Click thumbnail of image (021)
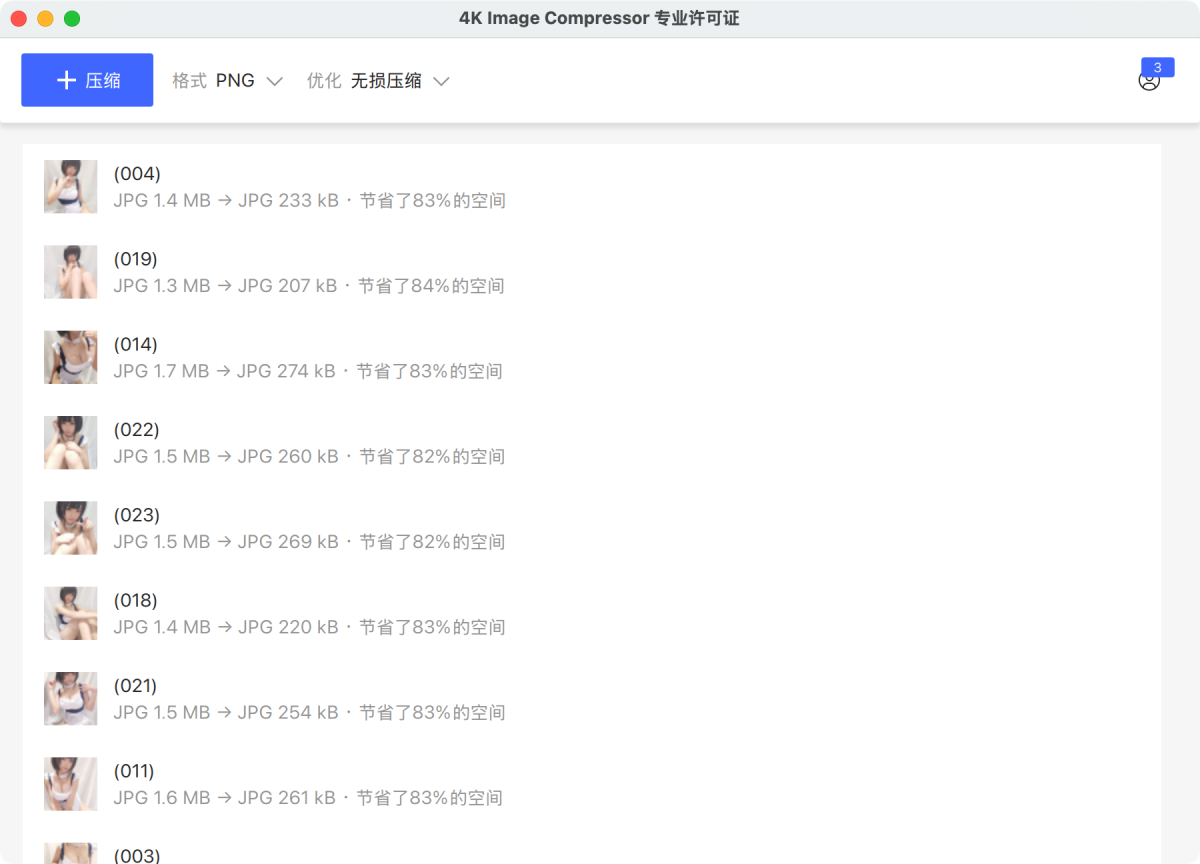Image resolution: width=1200 pixels, height=864 pixels. [x=70, y=698]
